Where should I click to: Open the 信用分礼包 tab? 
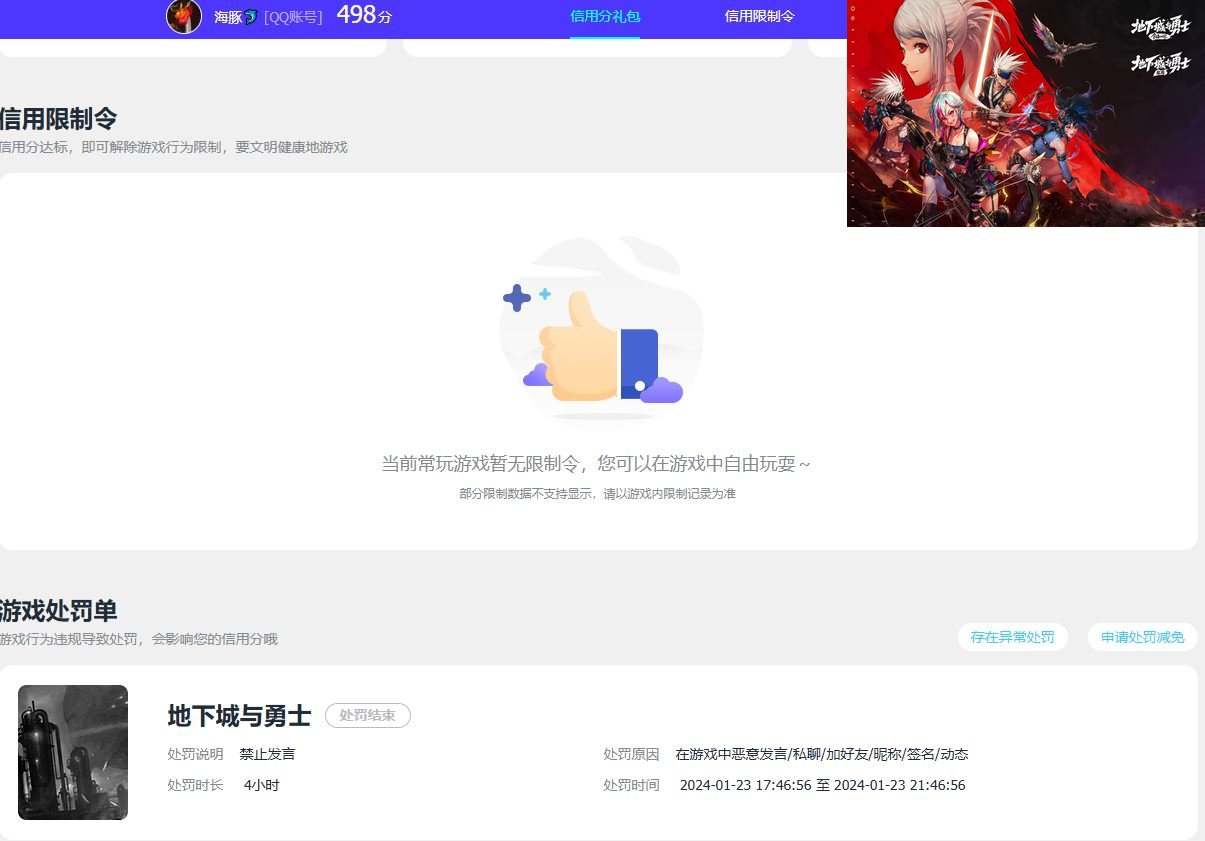pos(605,16)
